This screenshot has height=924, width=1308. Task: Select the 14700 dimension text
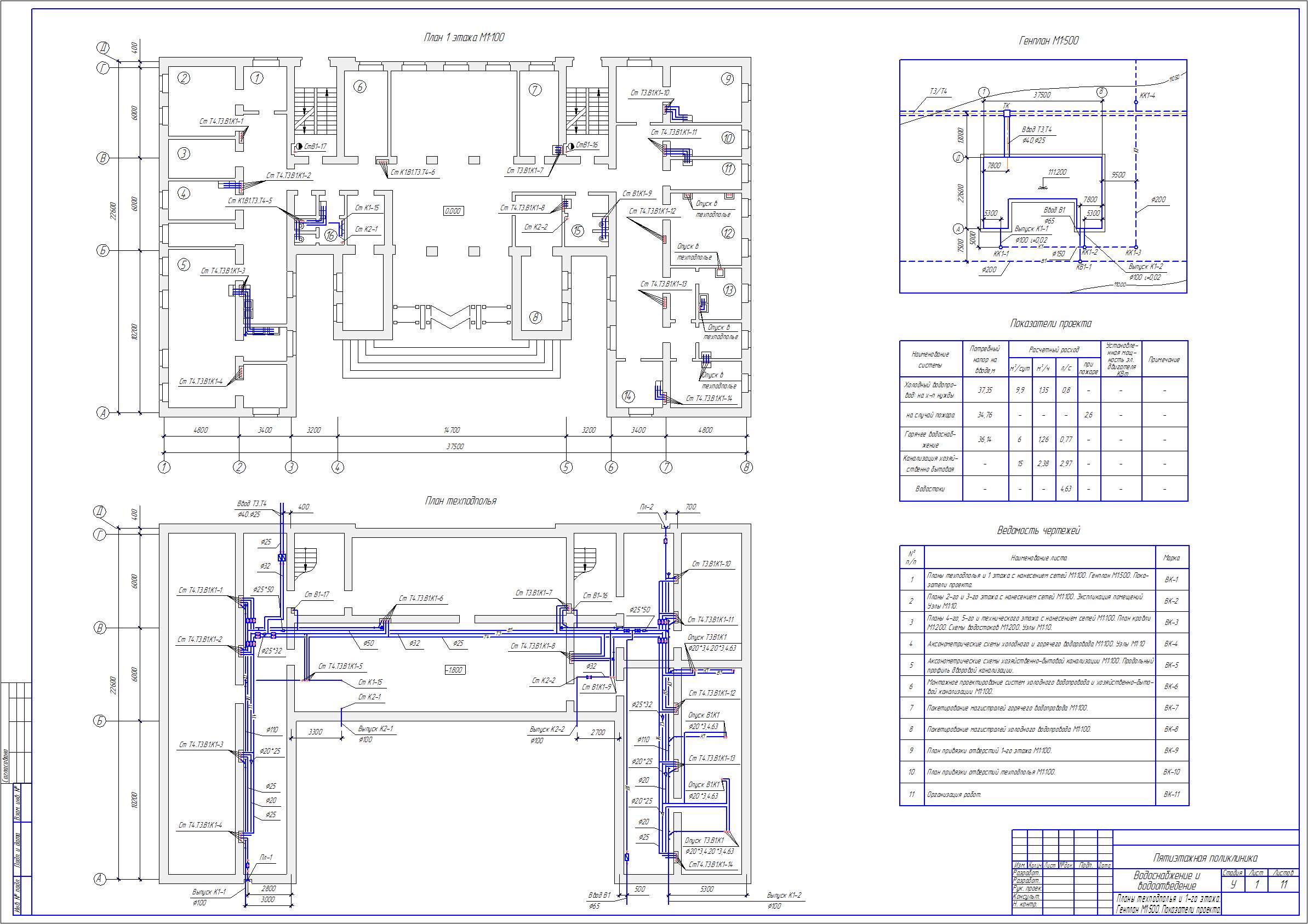click(451, 430)
